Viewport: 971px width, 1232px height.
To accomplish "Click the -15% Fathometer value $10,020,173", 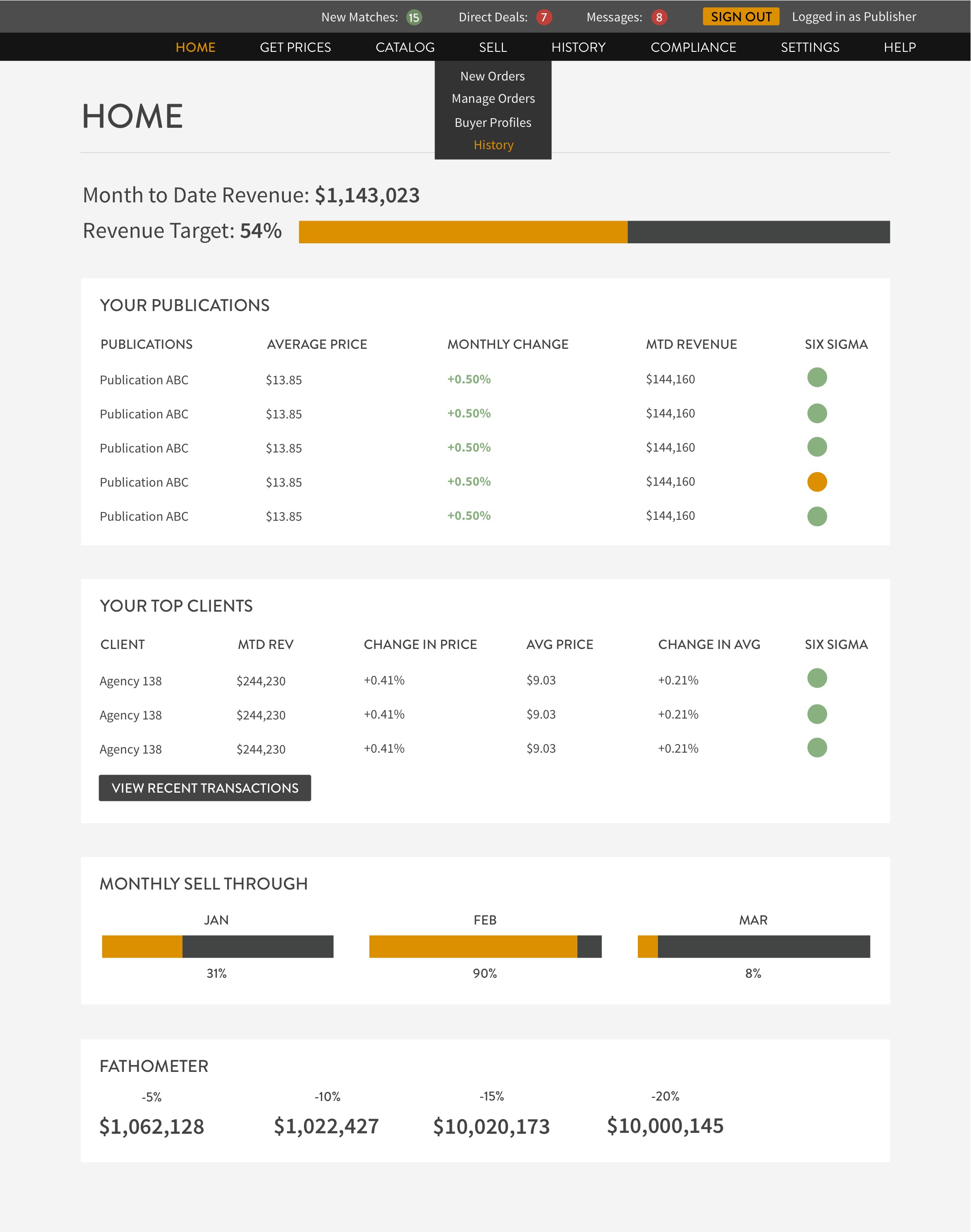I will [491, 1126].
